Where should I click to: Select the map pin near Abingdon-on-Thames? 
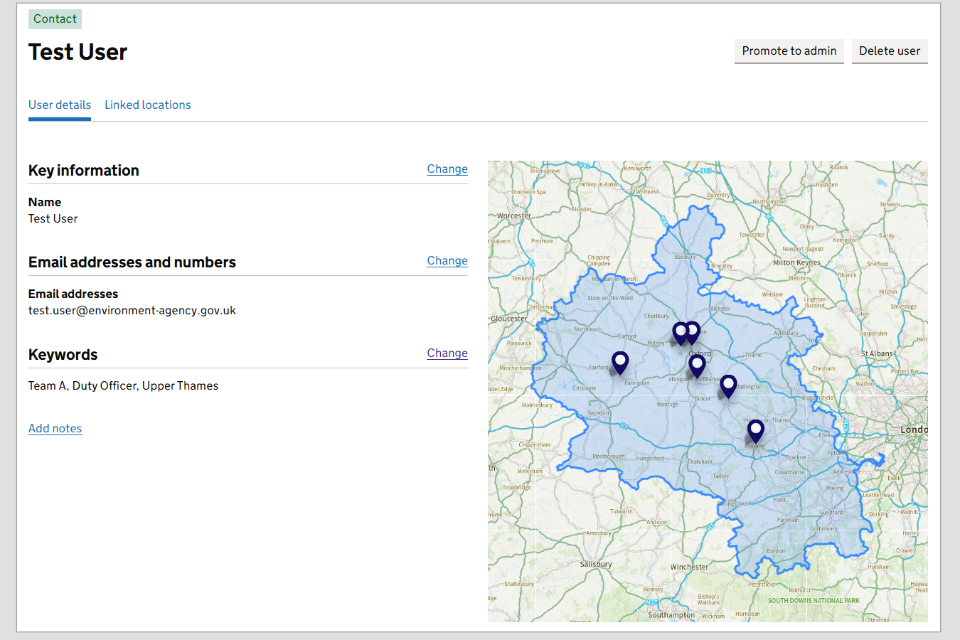click(697, 365)
